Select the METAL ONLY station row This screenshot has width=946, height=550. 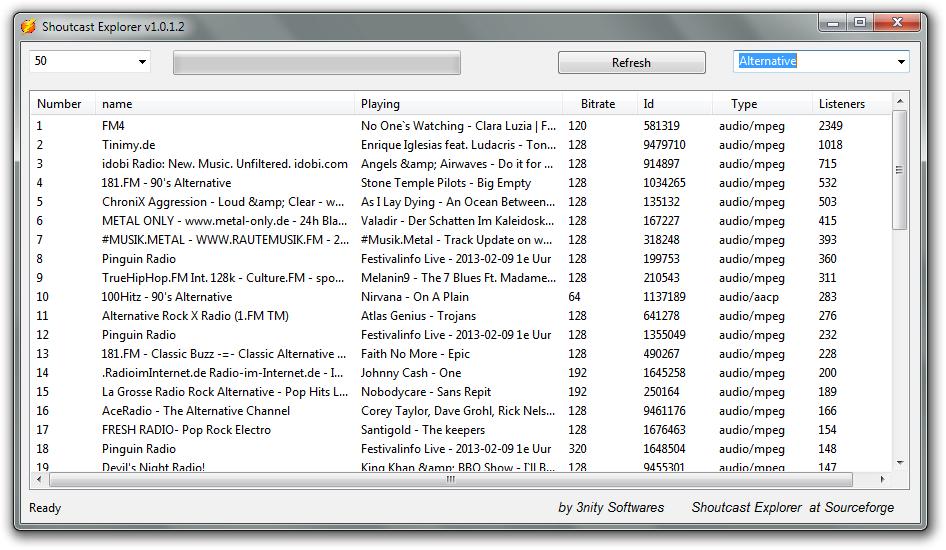461,221
